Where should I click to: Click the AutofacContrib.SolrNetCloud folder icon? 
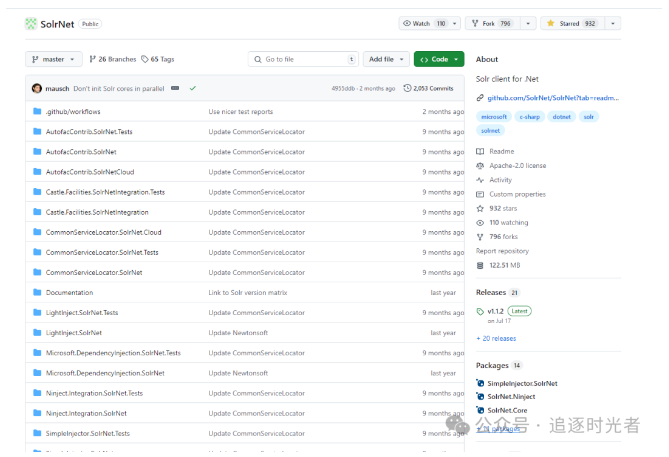(37, 172)
